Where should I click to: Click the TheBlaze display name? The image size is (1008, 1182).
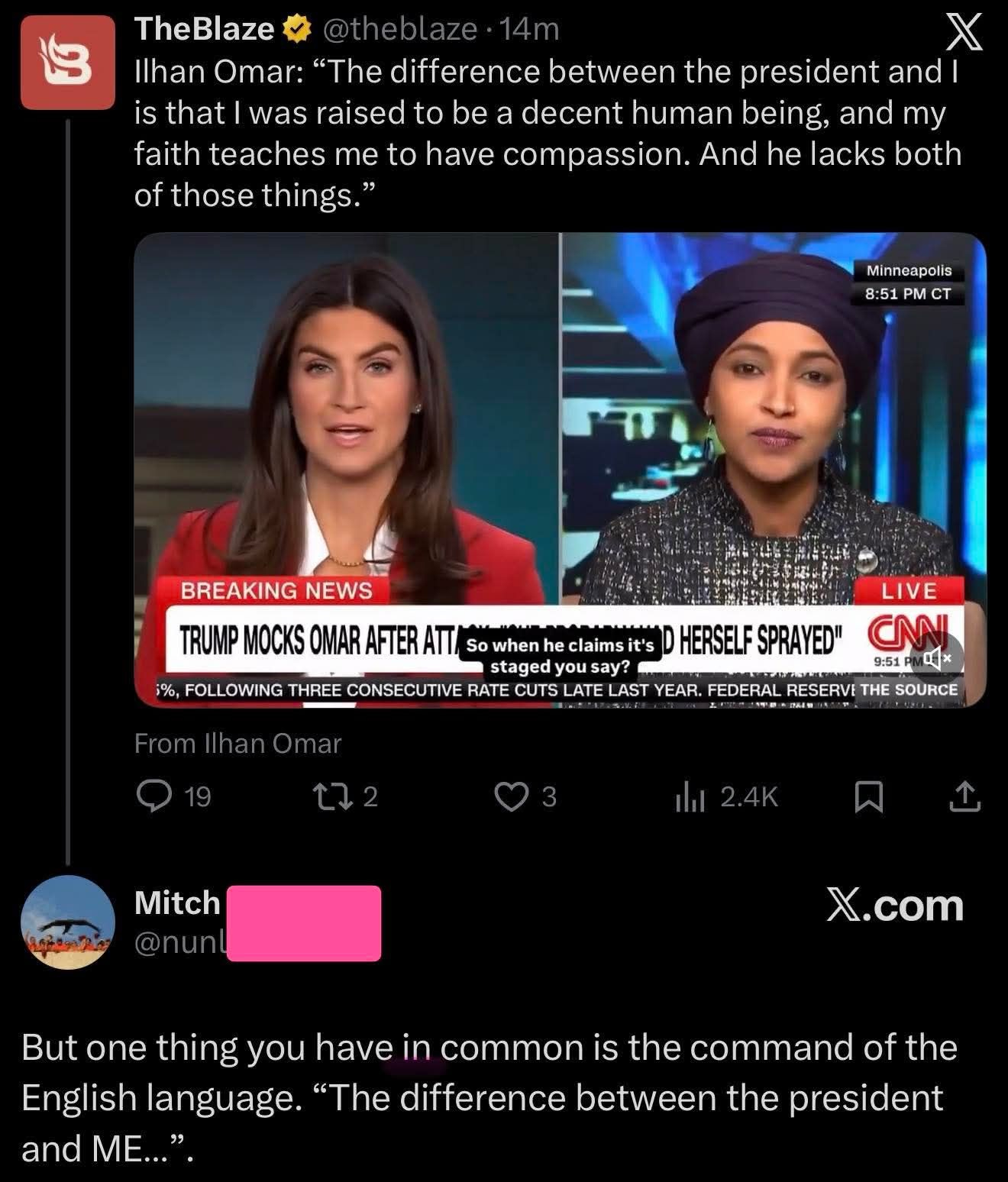point(204,30)
